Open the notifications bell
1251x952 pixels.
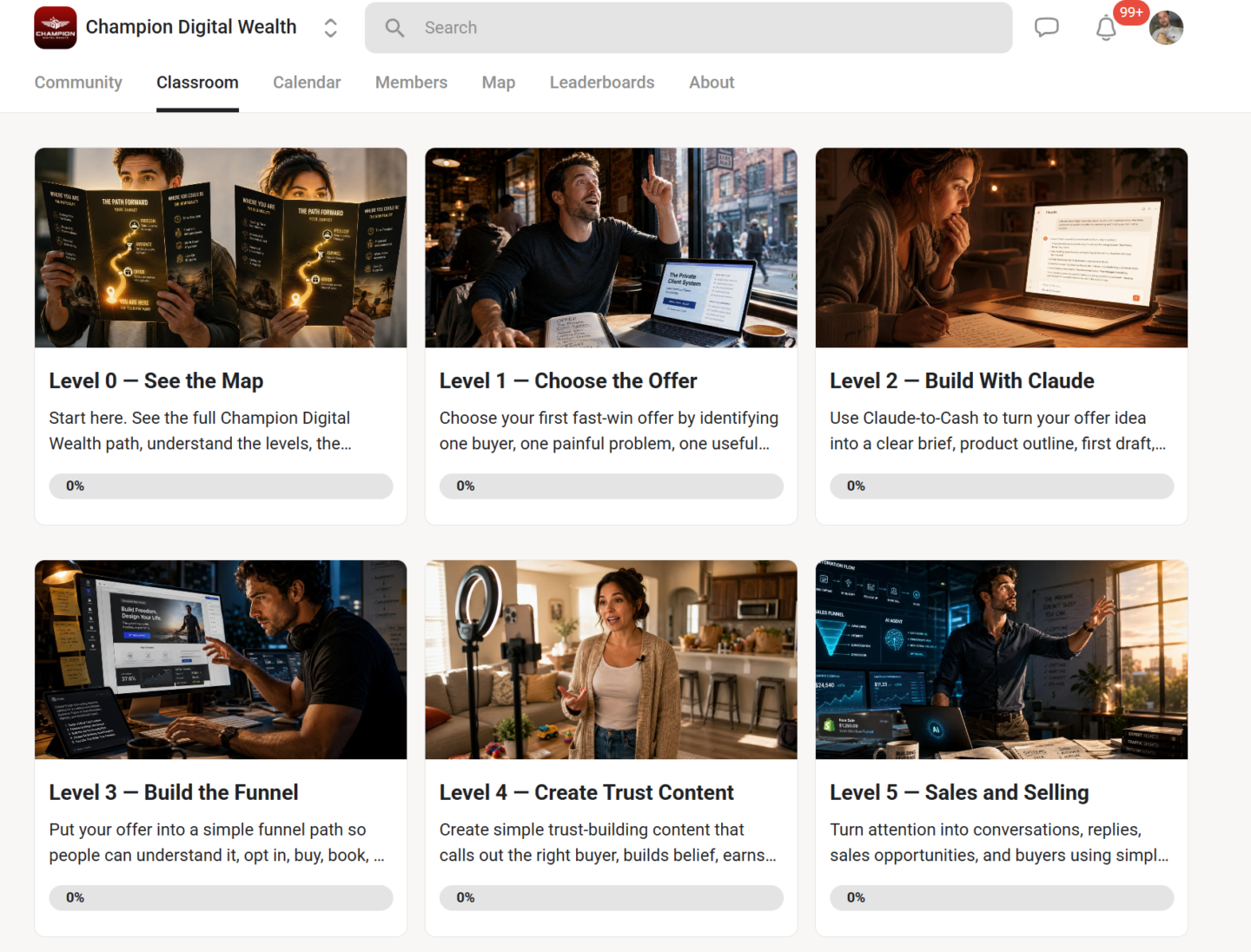click(1106, 29)
